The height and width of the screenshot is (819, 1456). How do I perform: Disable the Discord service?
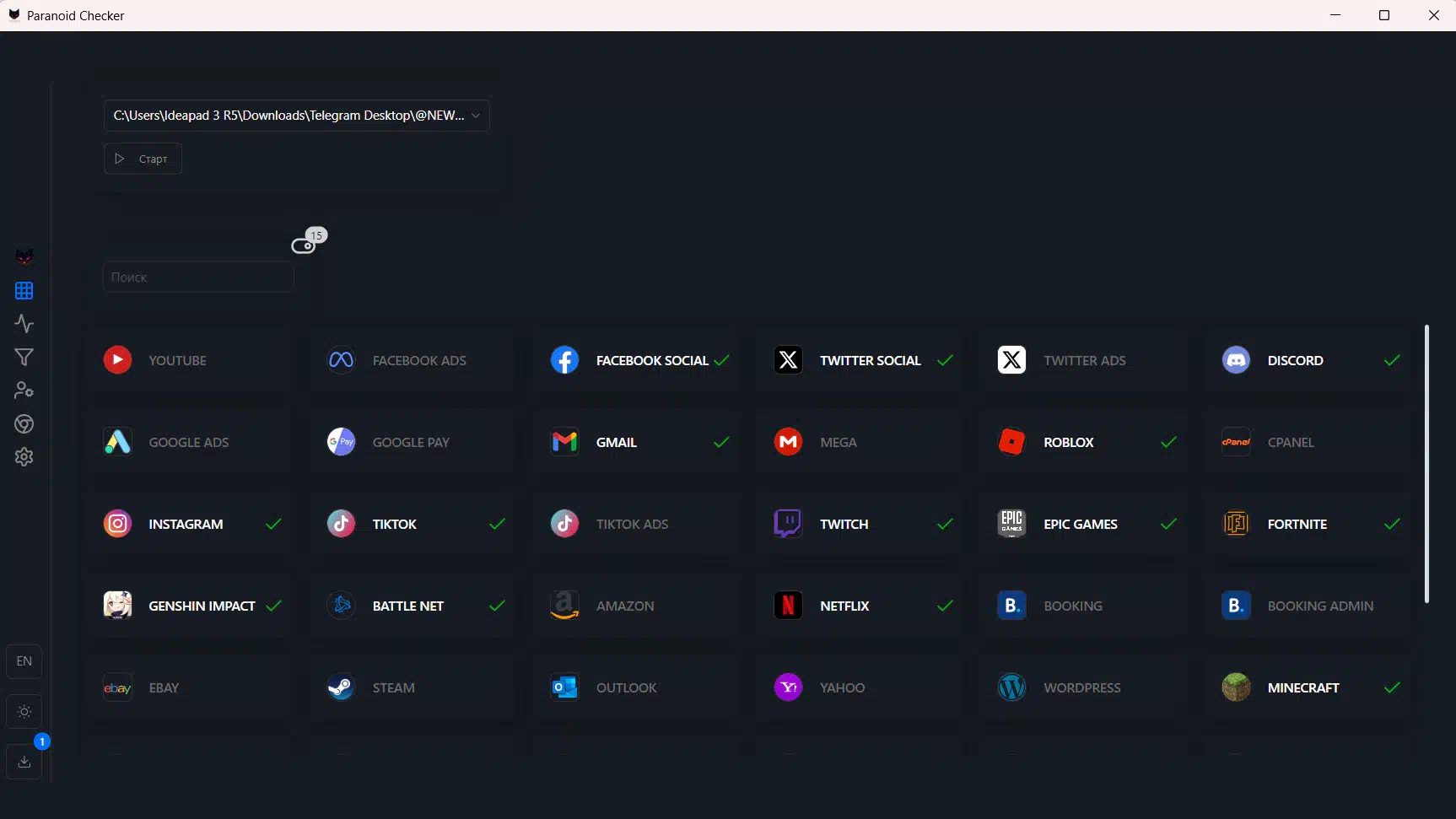1308,360
